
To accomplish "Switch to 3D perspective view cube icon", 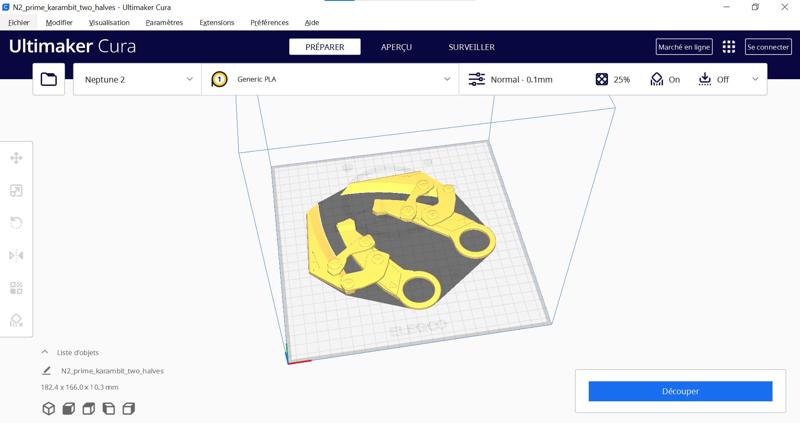I will [48, 409].
